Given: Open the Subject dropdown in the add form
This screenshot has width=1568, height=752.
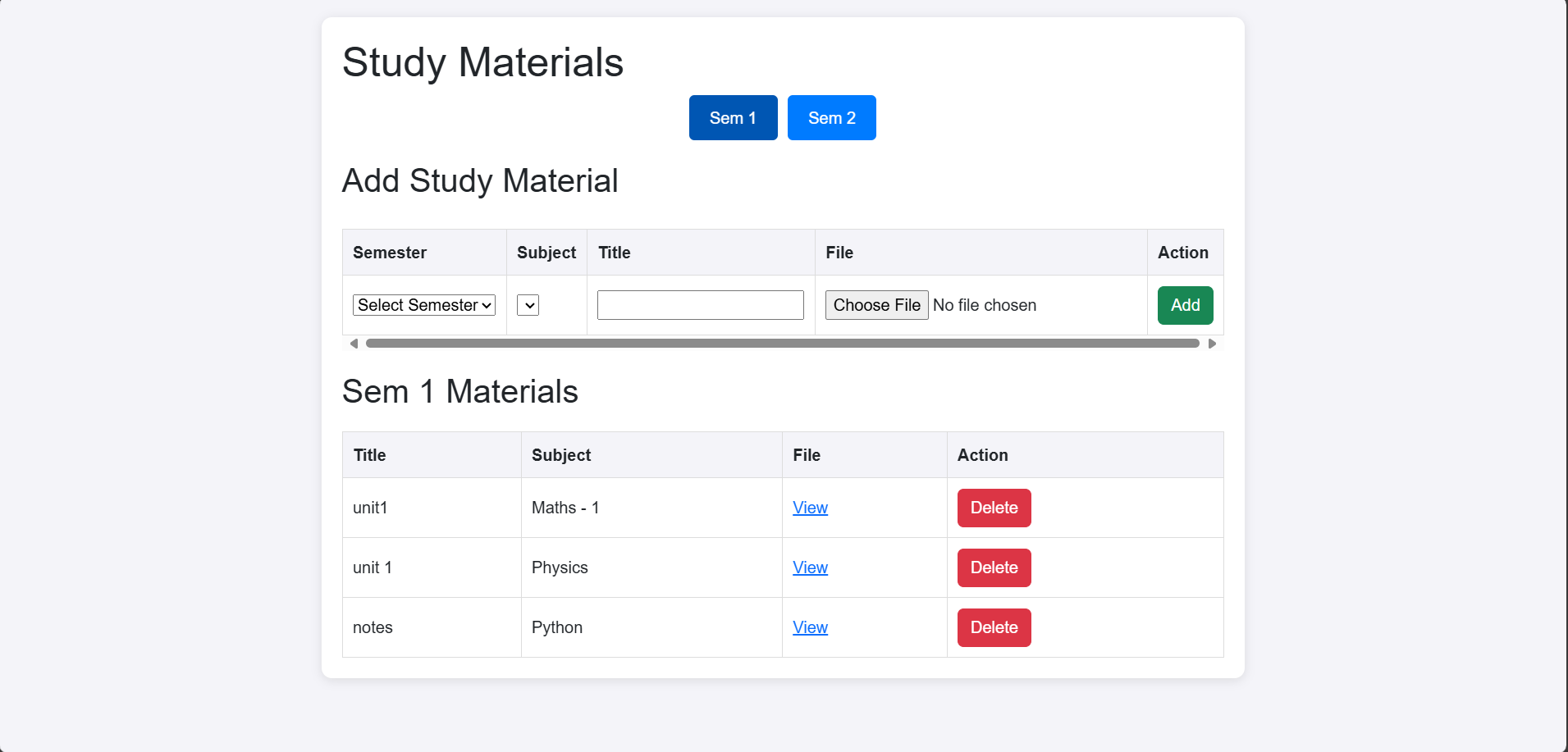Looking at the screenshot, I should pos(528,304).
